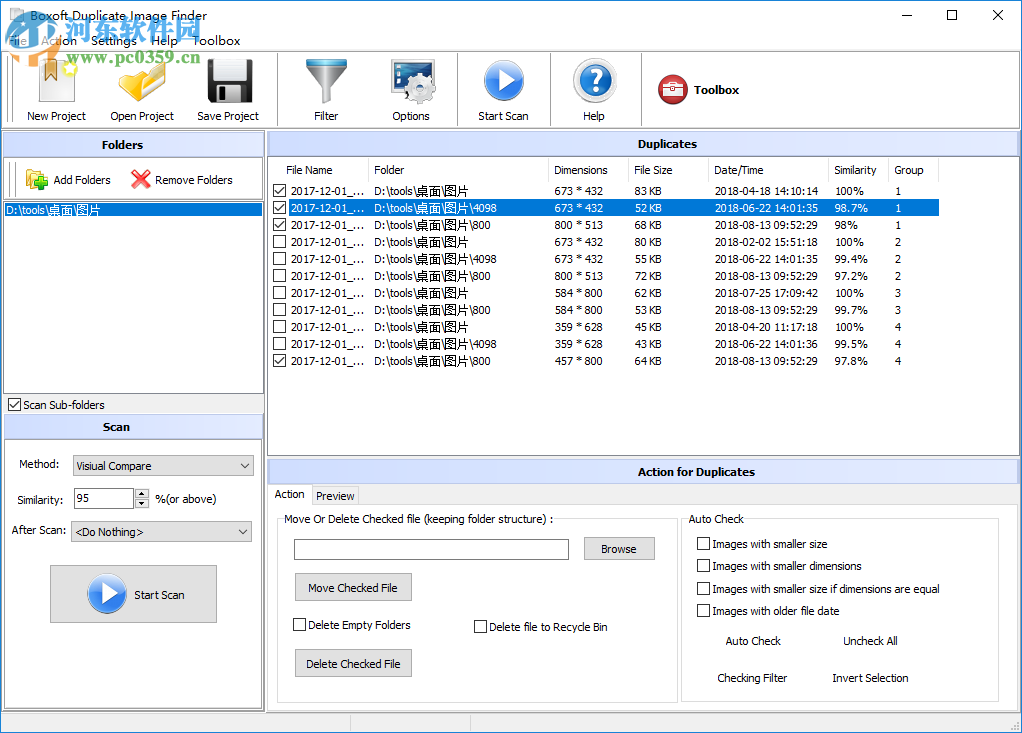Image resolution: width=1022 pixels, height=733 pixels.
Task: Click the Start Scan button
Action: [x=133, y=594]
